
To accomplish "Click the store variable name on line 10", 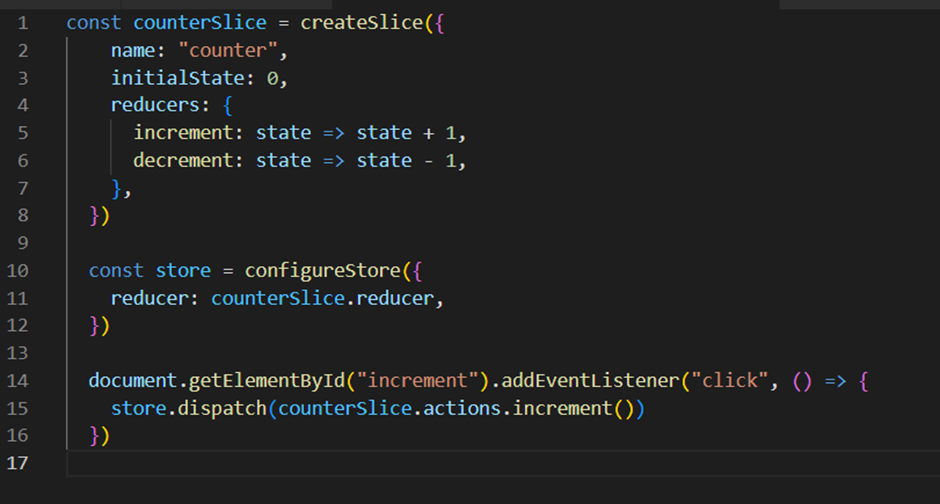I will click(183, 271).
